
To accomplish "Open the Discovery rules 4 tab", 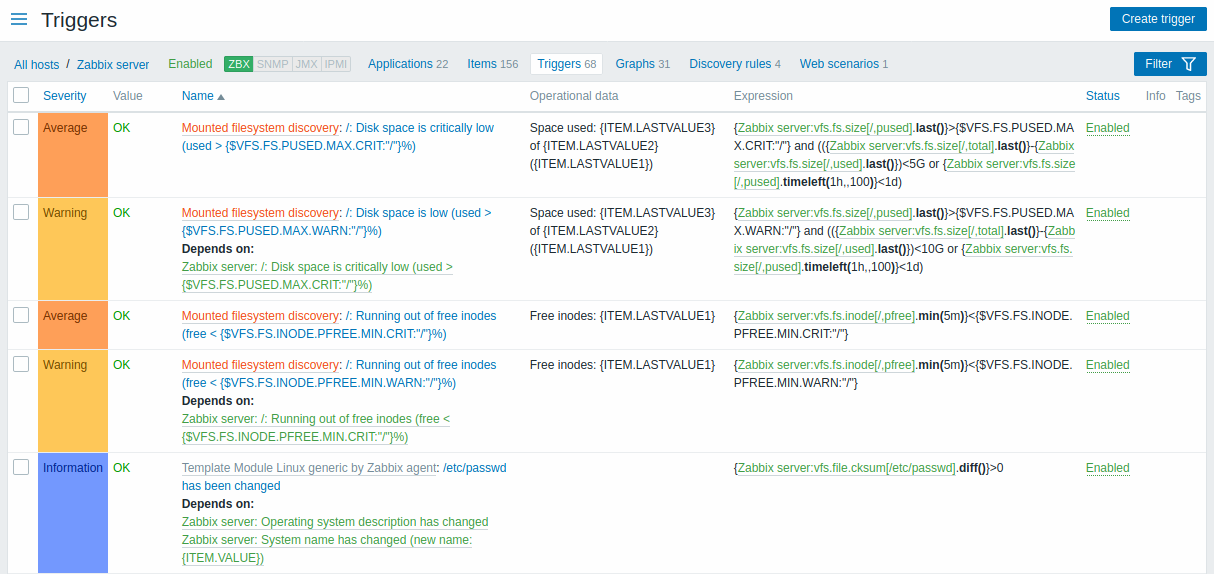I will [735, 64].
